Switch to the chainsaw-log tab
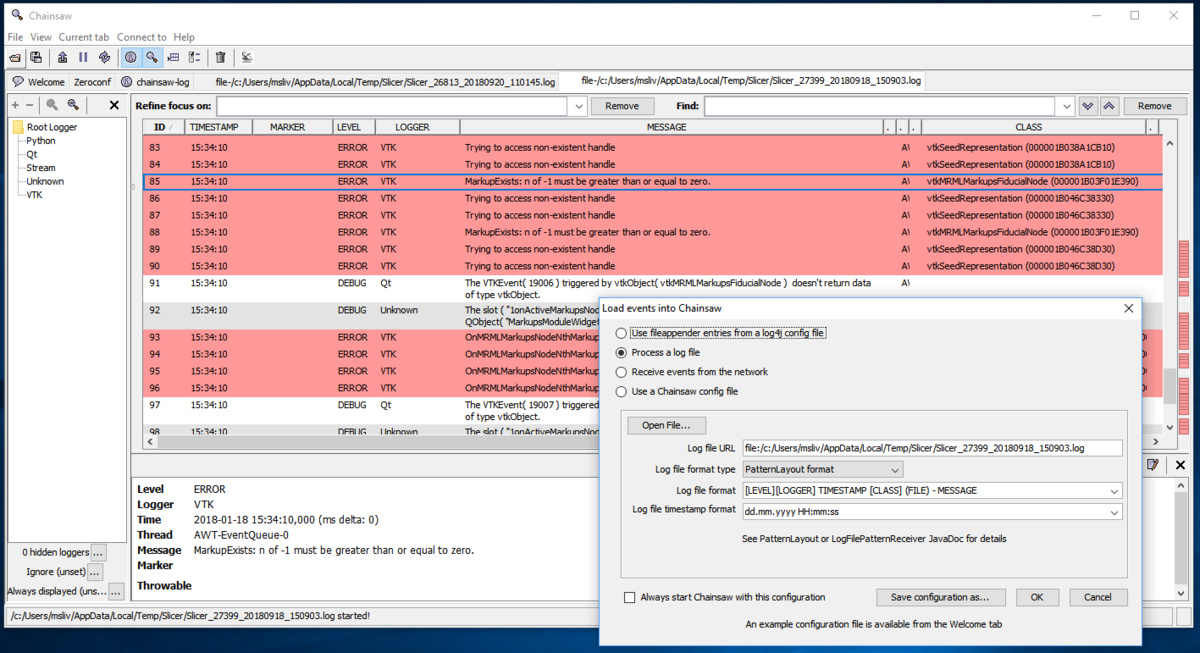 point(156,82)
